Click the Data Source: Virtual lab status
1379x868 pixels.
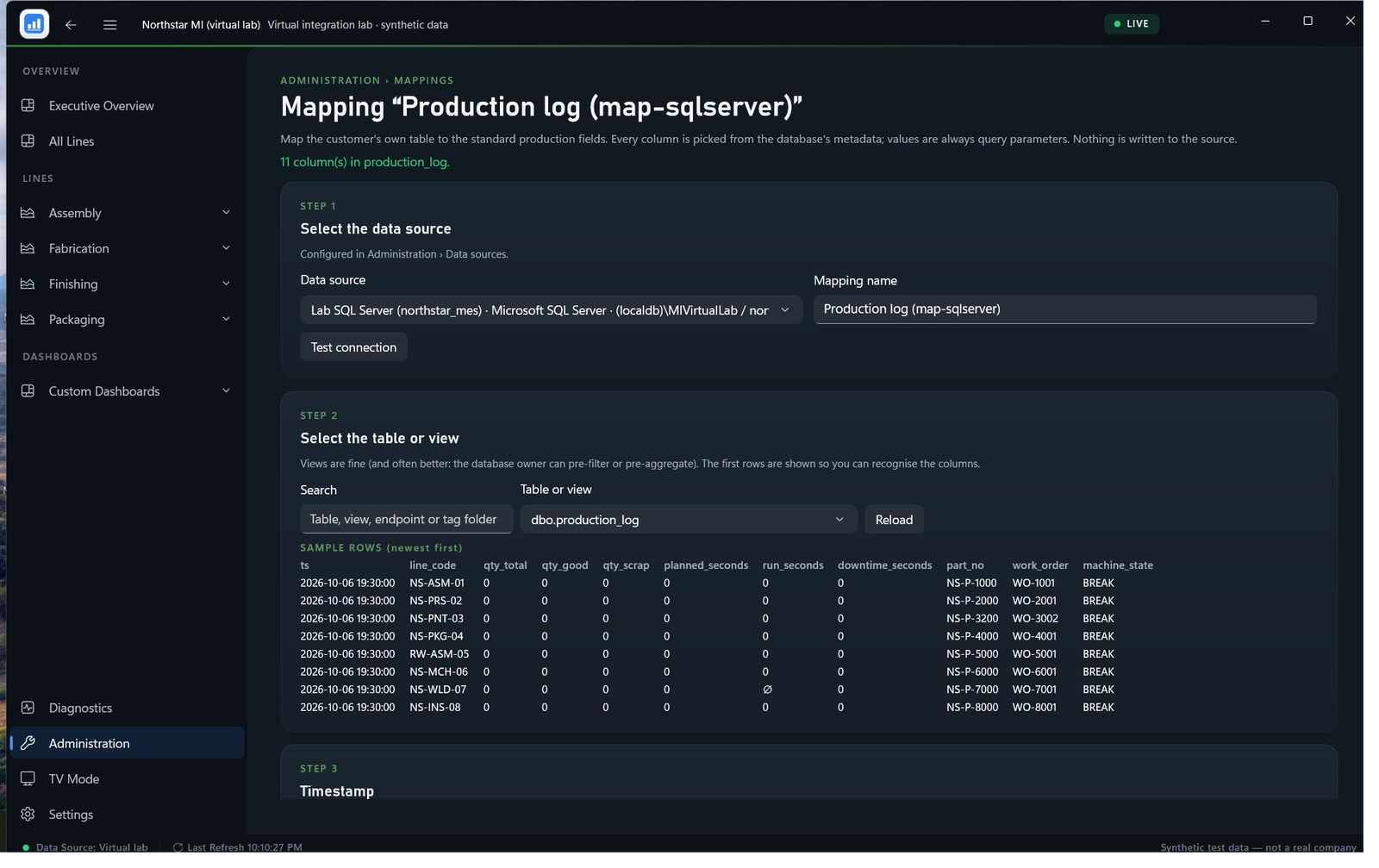pos(86,848)
